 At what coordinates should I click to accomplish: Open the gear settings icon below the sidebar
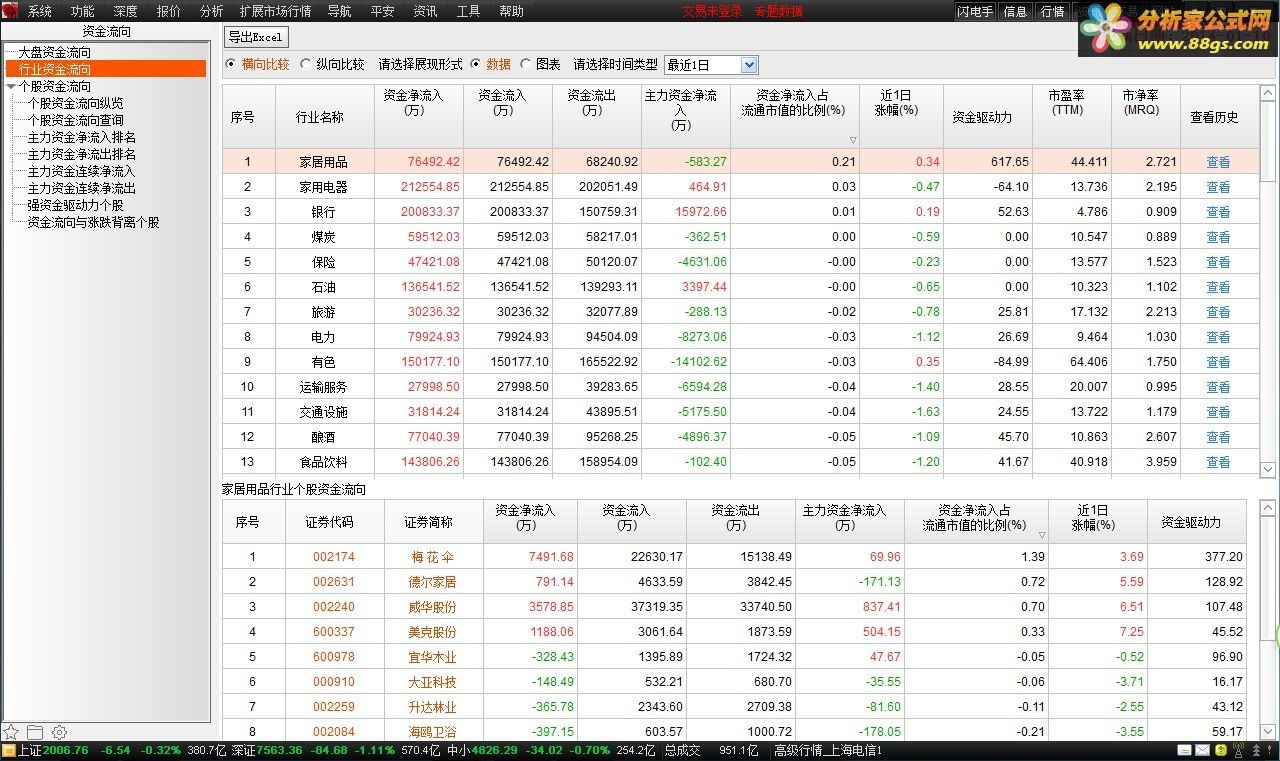[59, 732]
